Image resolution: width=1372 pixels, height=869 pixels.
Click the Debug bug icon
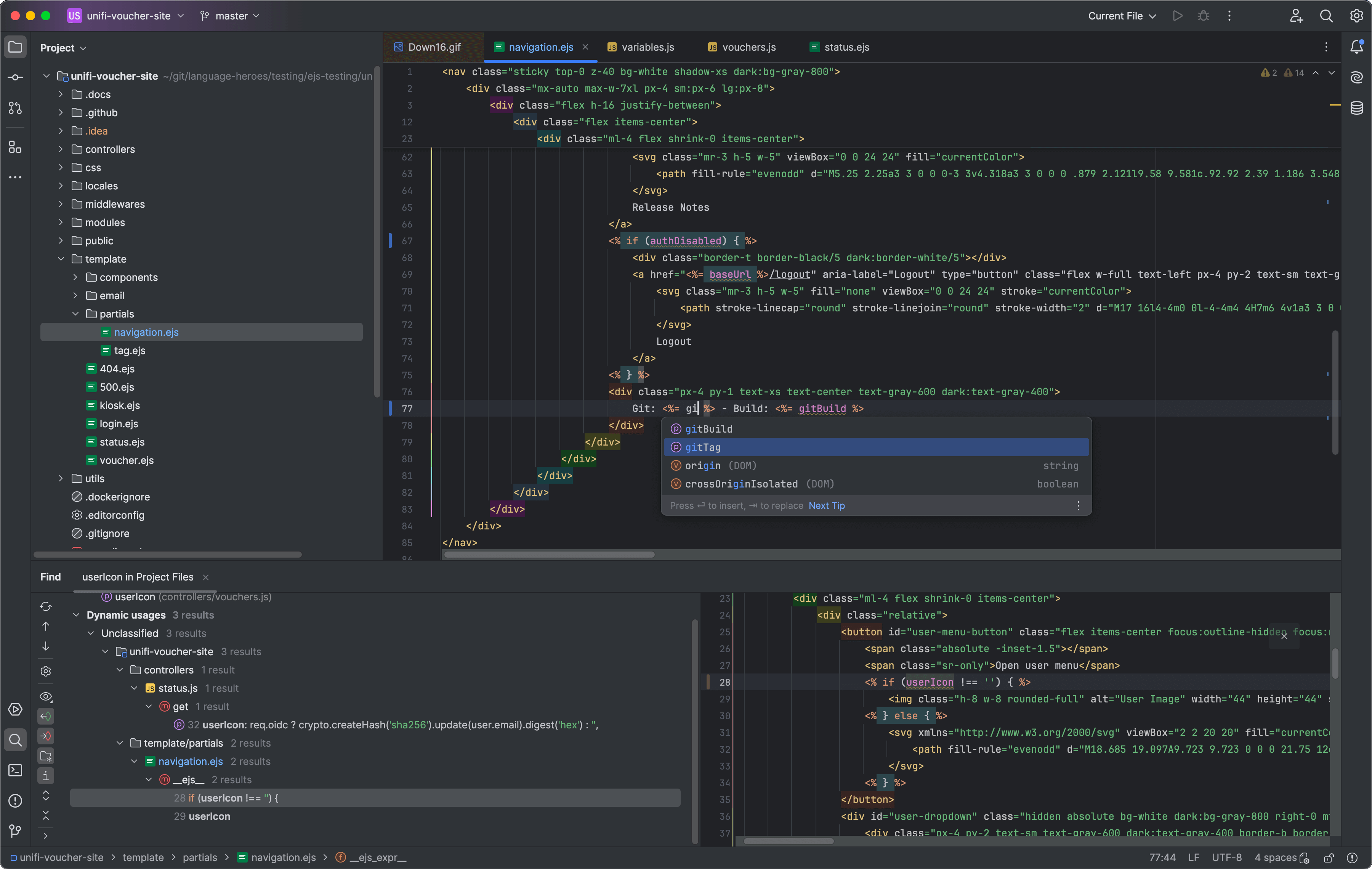pos(1203,16)
